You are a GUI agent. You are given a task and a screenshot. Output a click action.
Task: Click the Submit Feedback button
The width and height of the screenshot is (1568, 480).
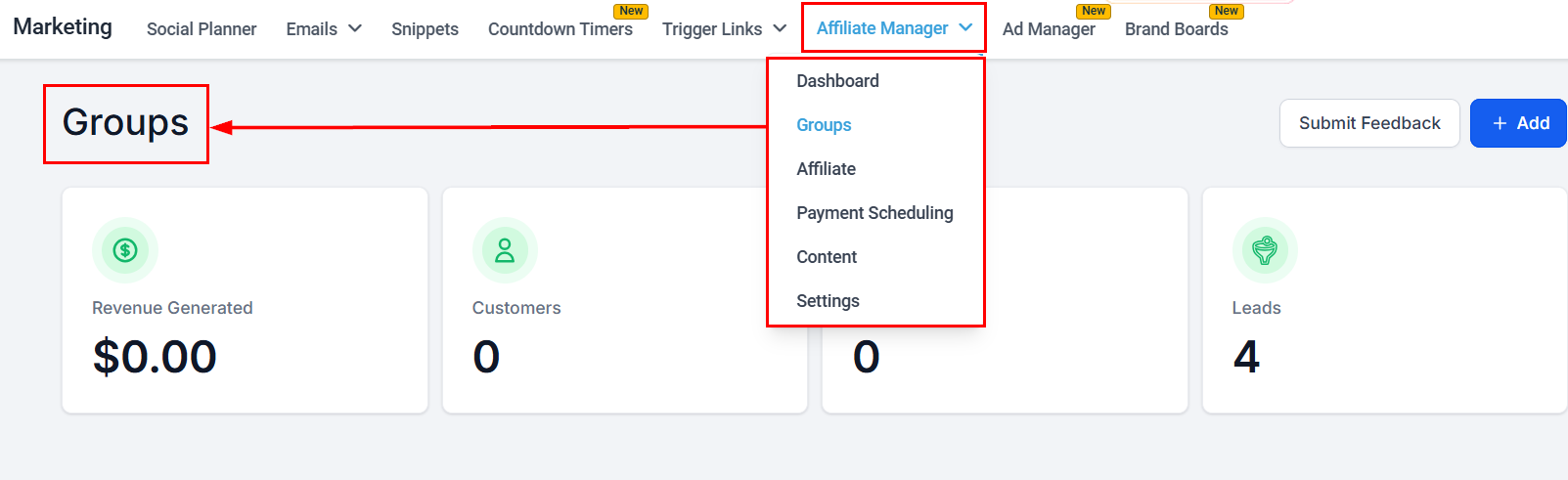coord(1368,123)
